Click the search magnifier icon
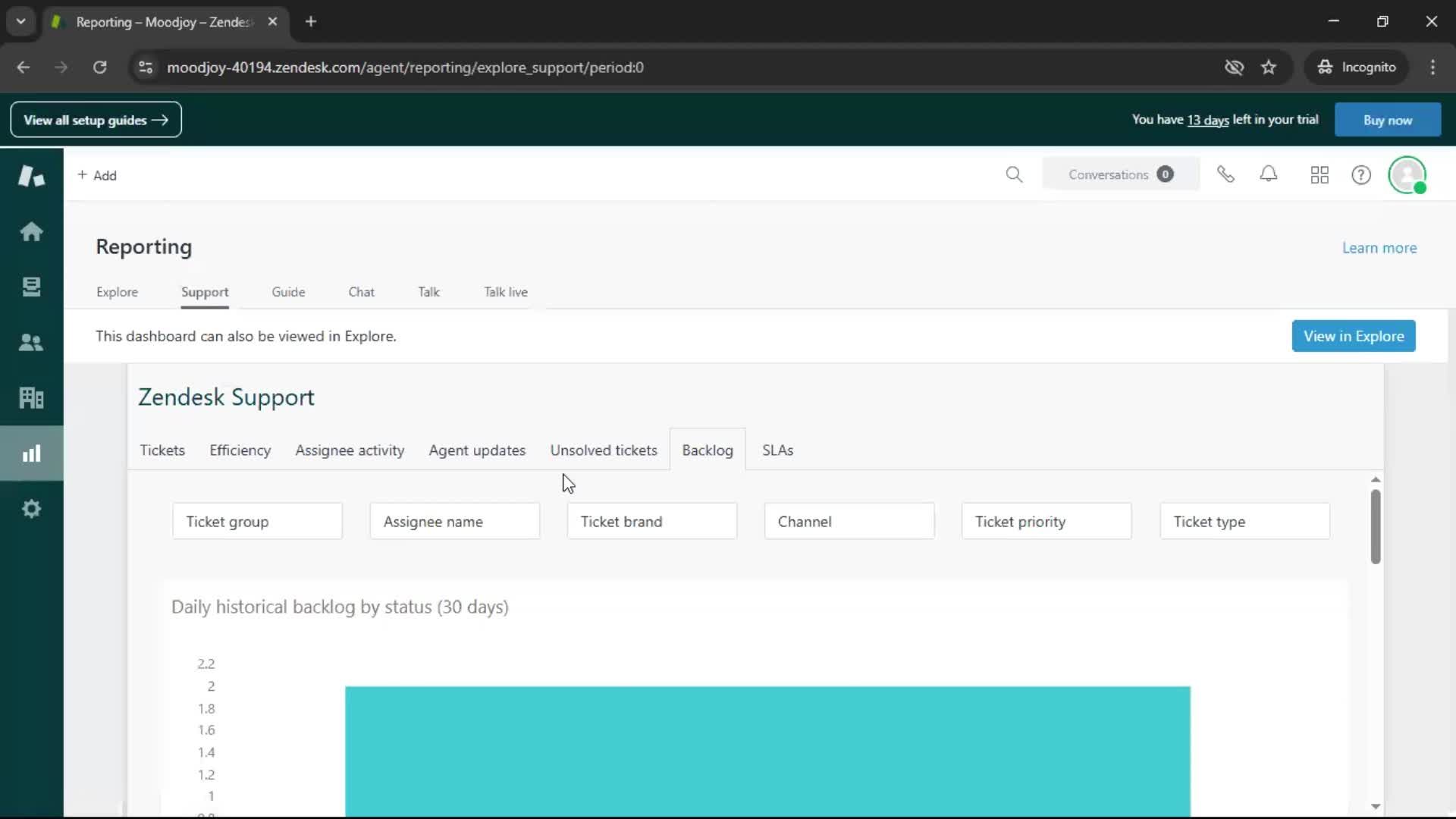The width and height of the screenshot is (1456, 819). [1014, 175]
